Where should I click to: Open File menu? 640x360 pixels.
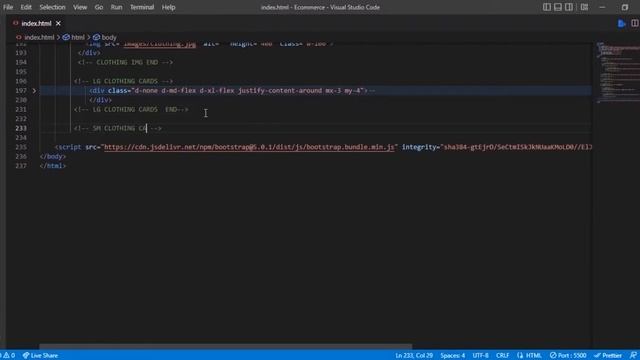point(8,7)
